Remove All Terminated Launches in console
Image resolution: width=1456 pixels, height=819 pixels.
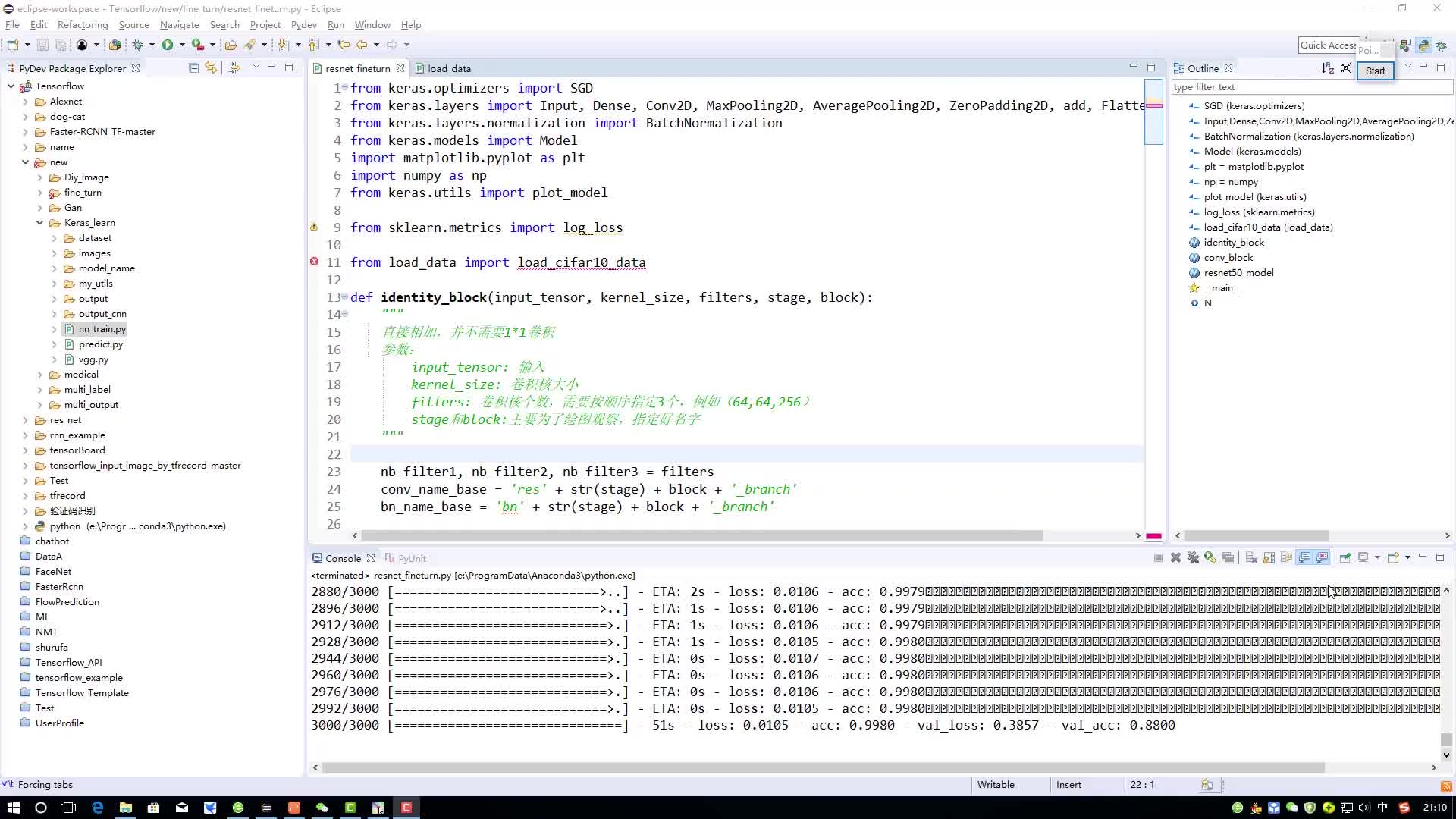(x=1193, y=558)
